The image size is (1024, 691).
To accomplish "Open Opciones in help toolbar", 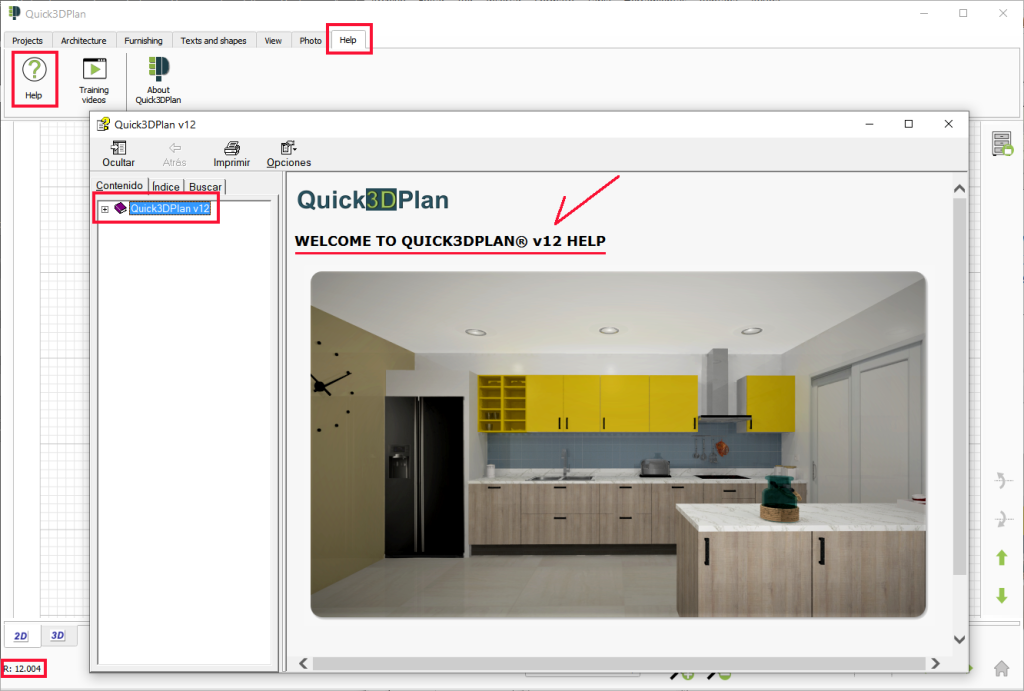I will click(x=289, y=154).
